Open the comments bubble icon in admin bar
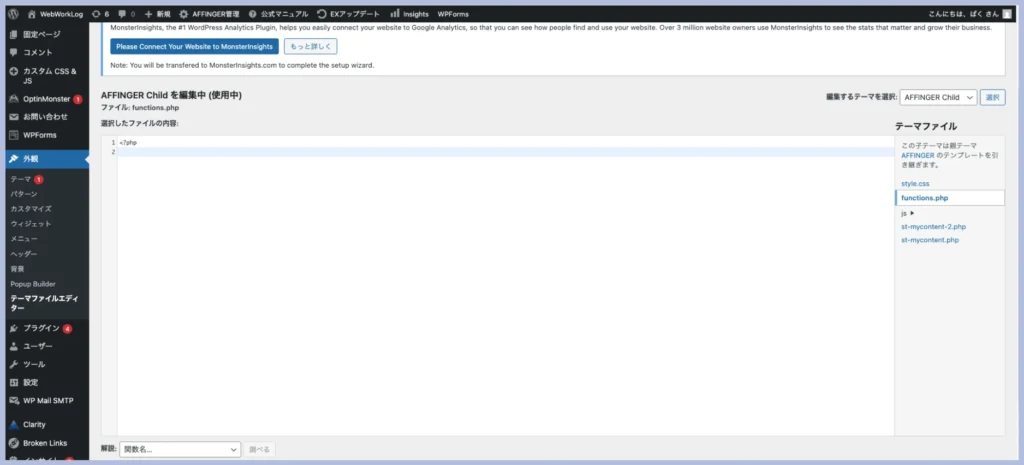 click(x=123, y=14)
